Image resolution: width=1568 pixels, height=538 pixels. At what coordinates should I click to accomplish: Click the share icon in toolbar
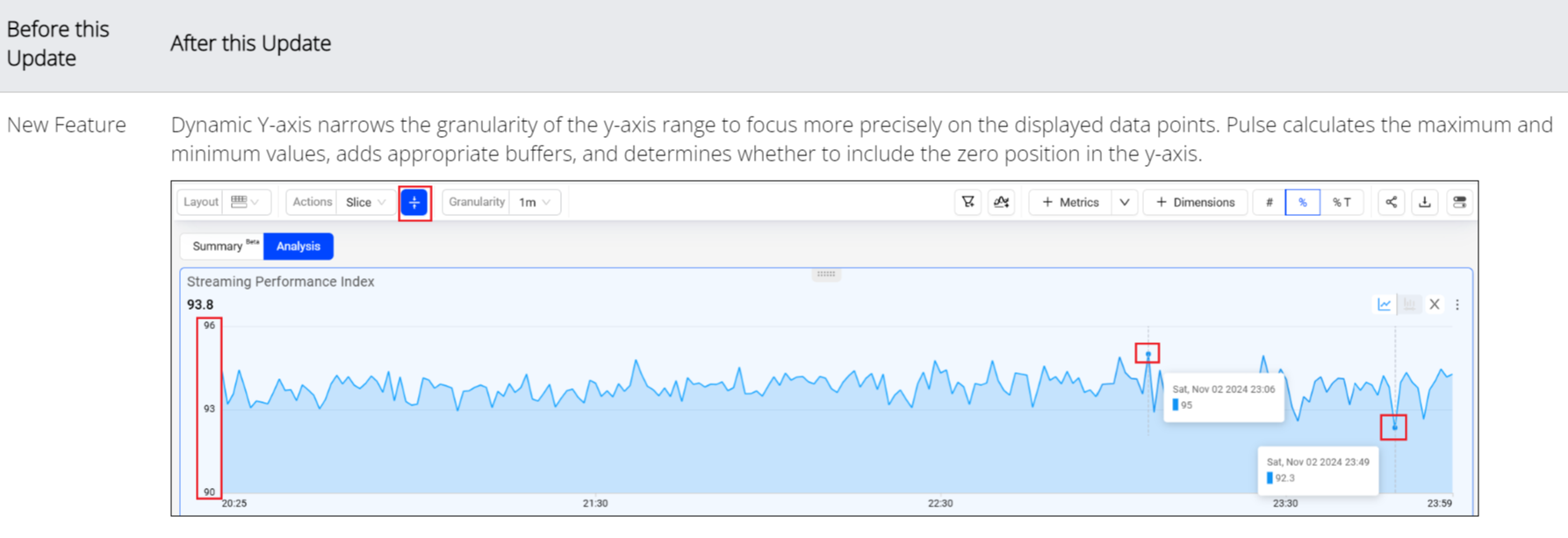coord(1392,202)
